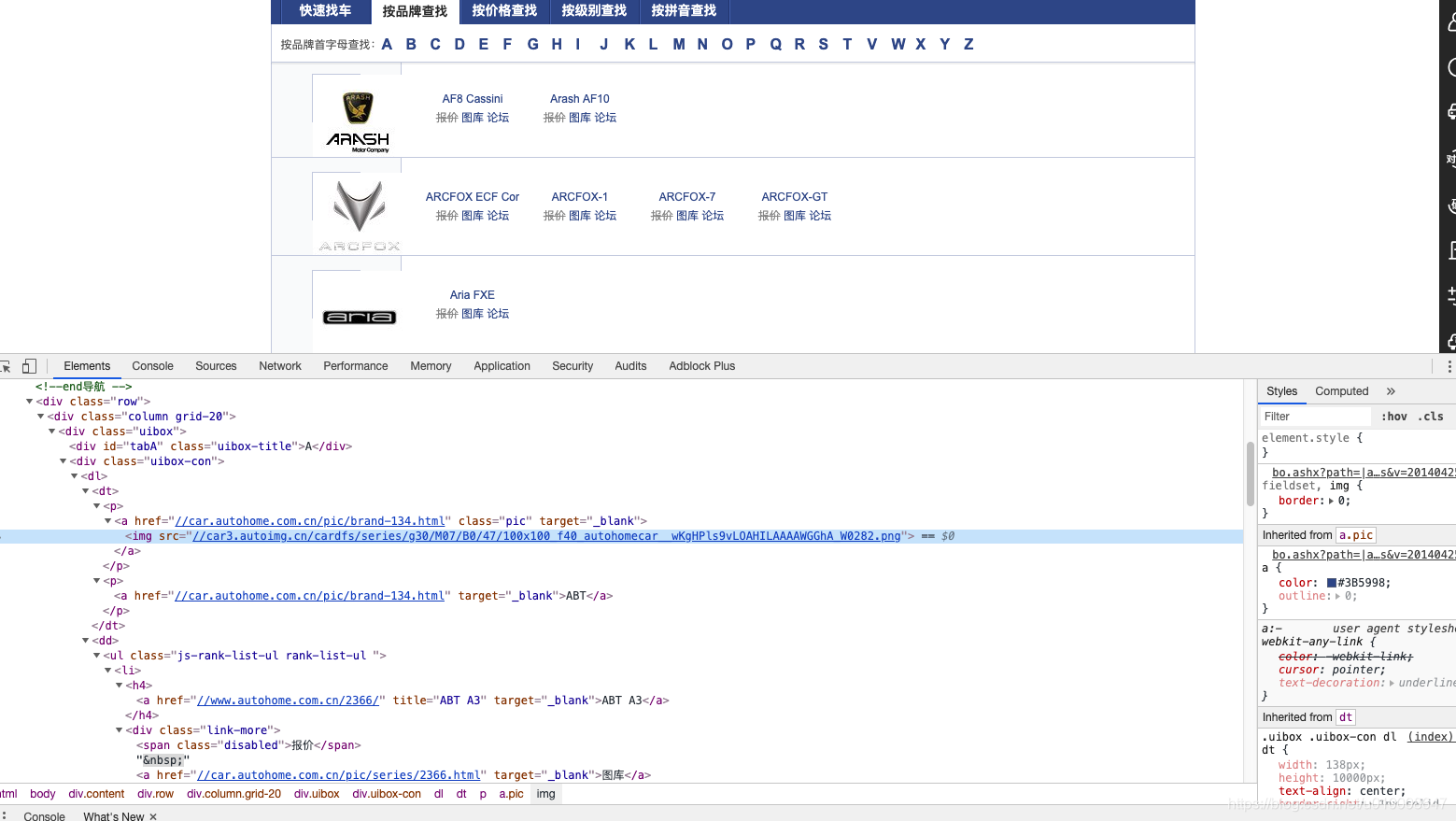Expand the outline property value triangle

(1337, 596)
